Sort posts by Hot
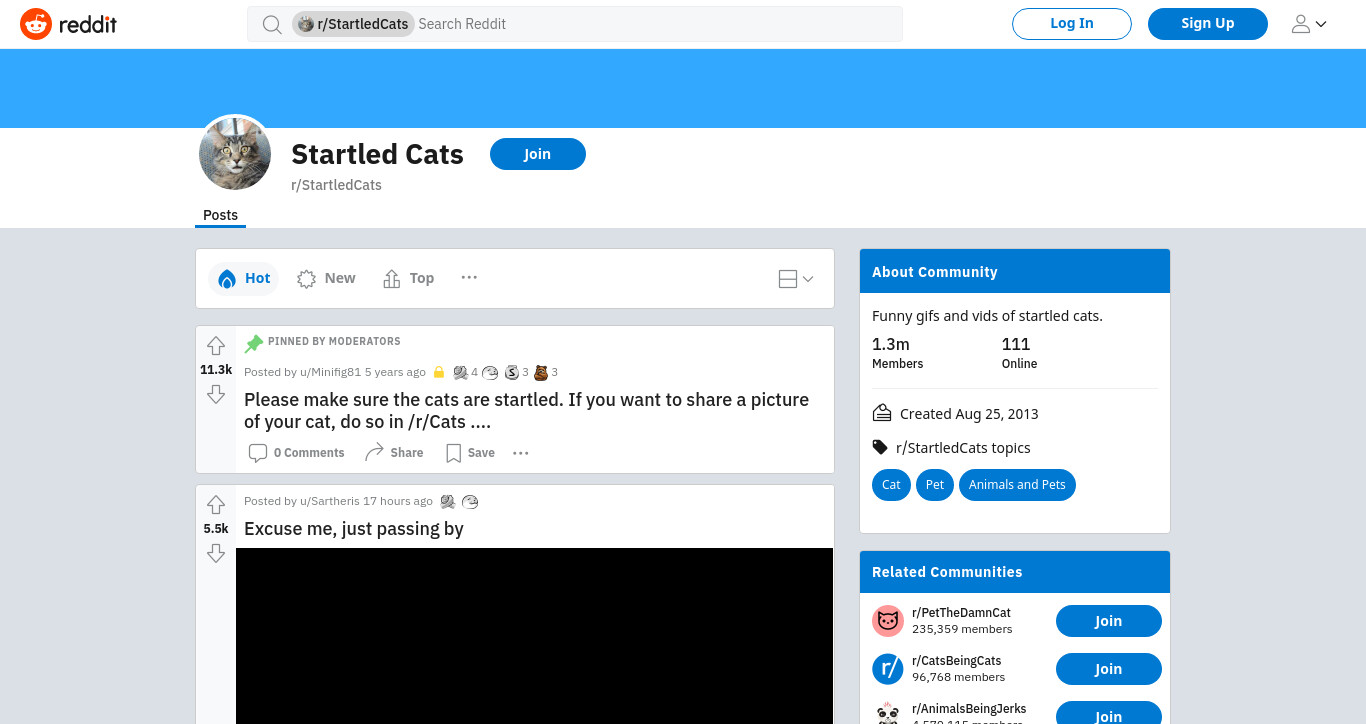The image size is (1366, 724). coord(244,279)
